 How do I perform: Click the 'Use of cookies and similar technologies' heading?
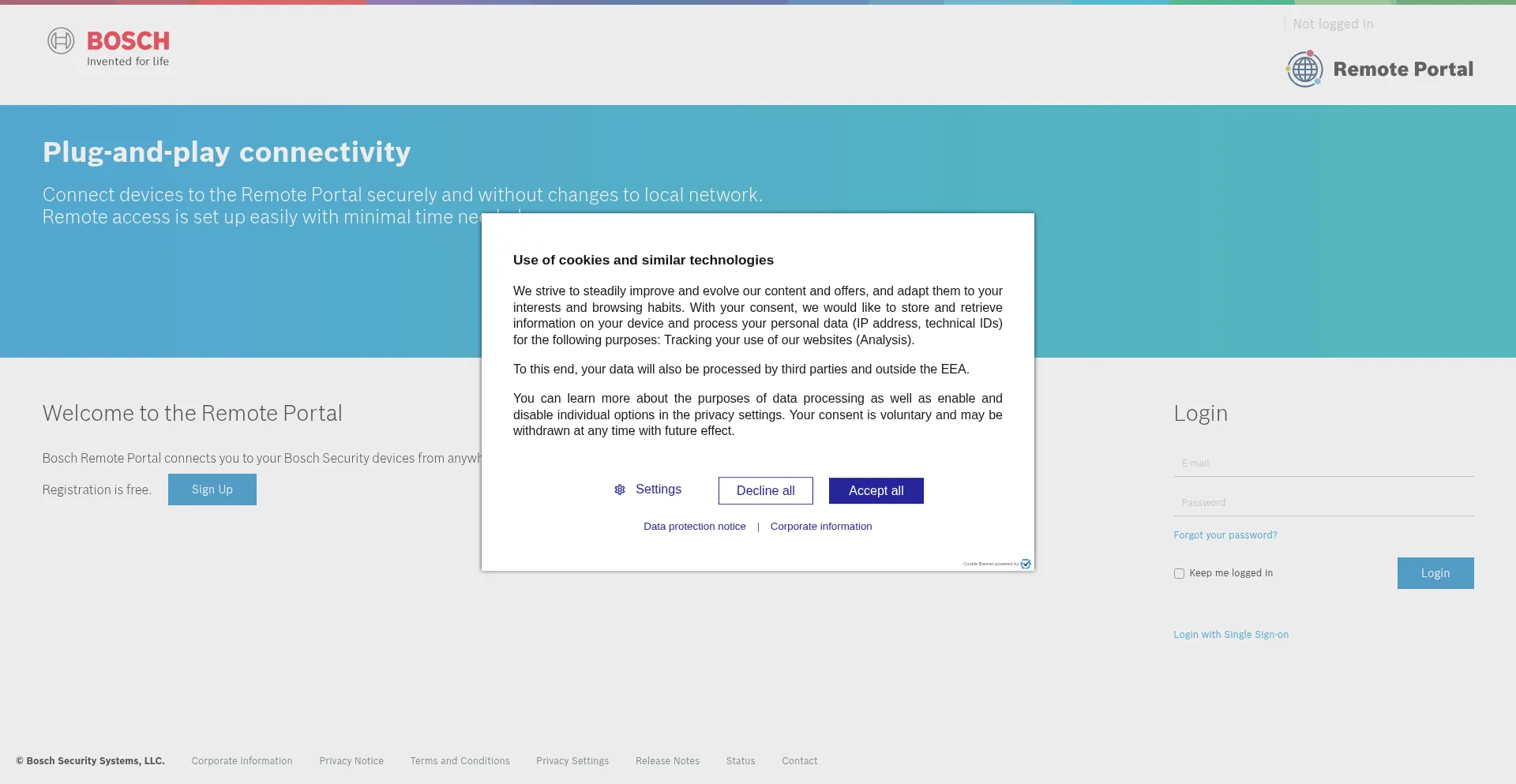644,261
